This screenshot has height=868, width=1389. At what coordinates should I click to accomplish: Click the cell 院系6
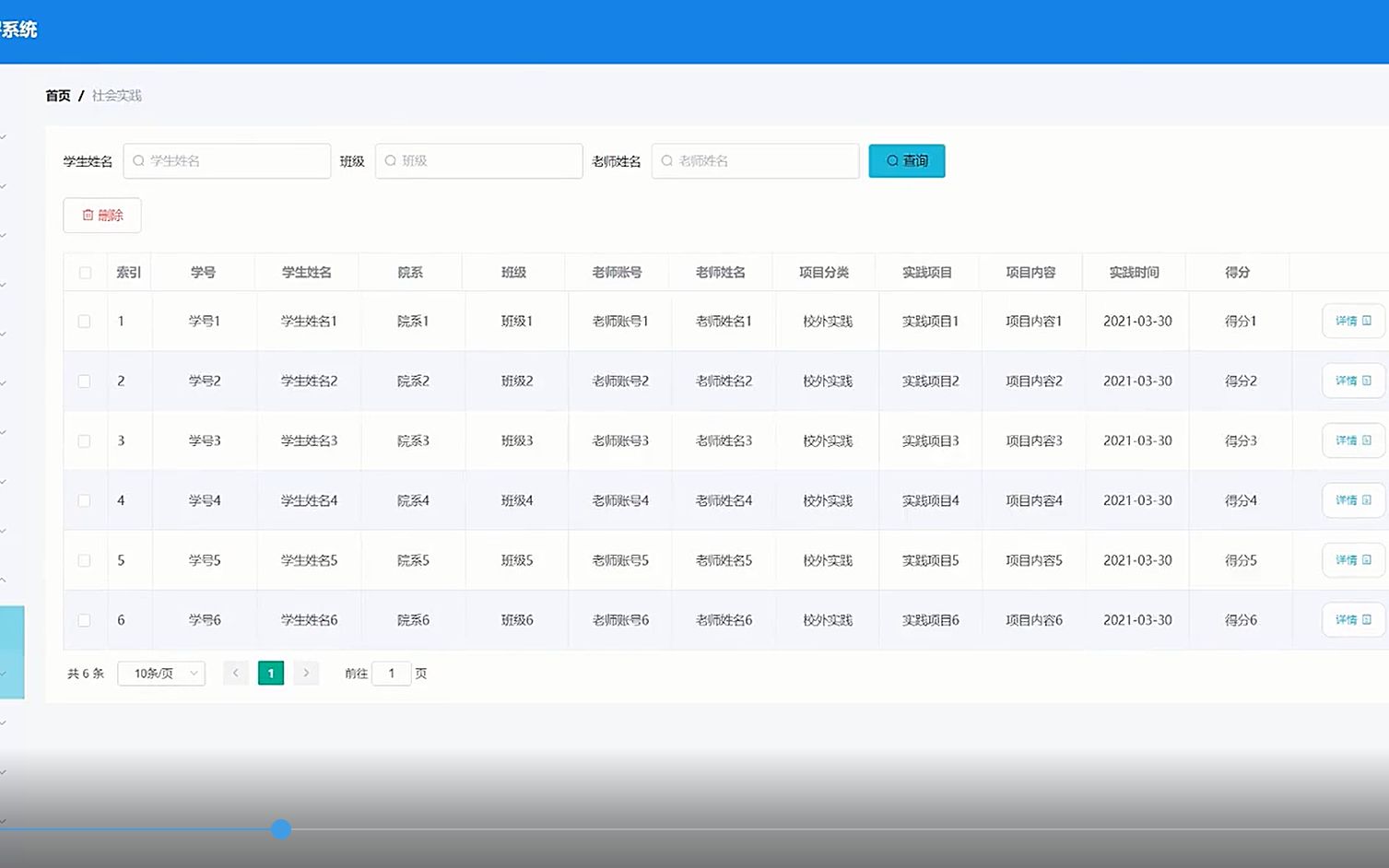[x=413, y=621]
